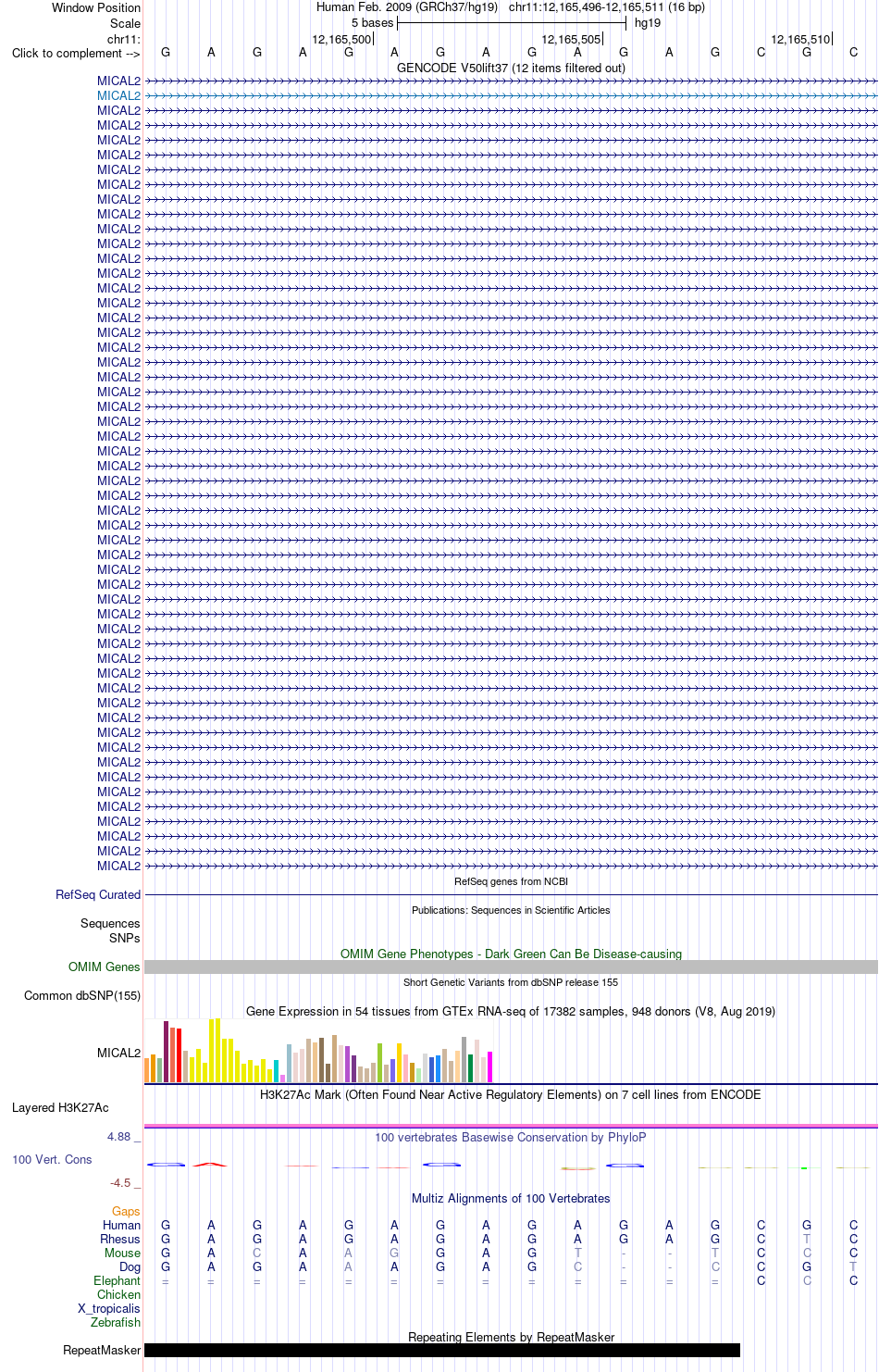Viewport: 879px width, 1372px height.
Task: Open the GTEx Gene Expression track title
Action: coord(511,1011)
